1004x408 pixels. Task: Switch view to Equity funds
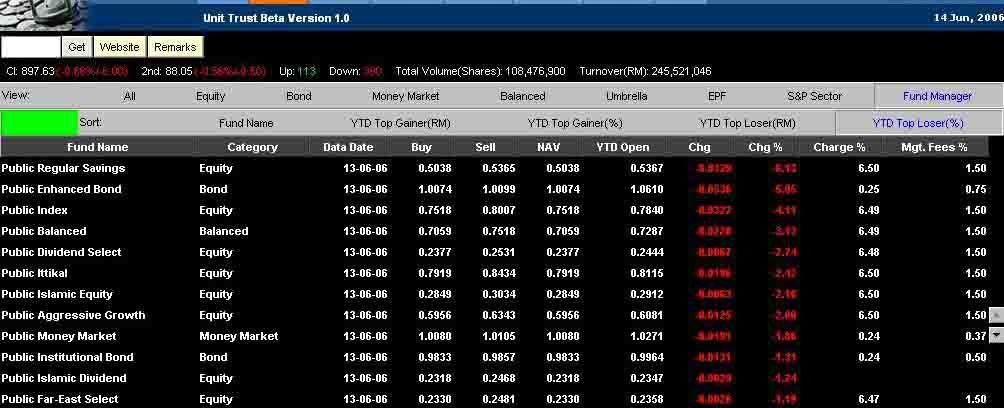coord(211,96)
